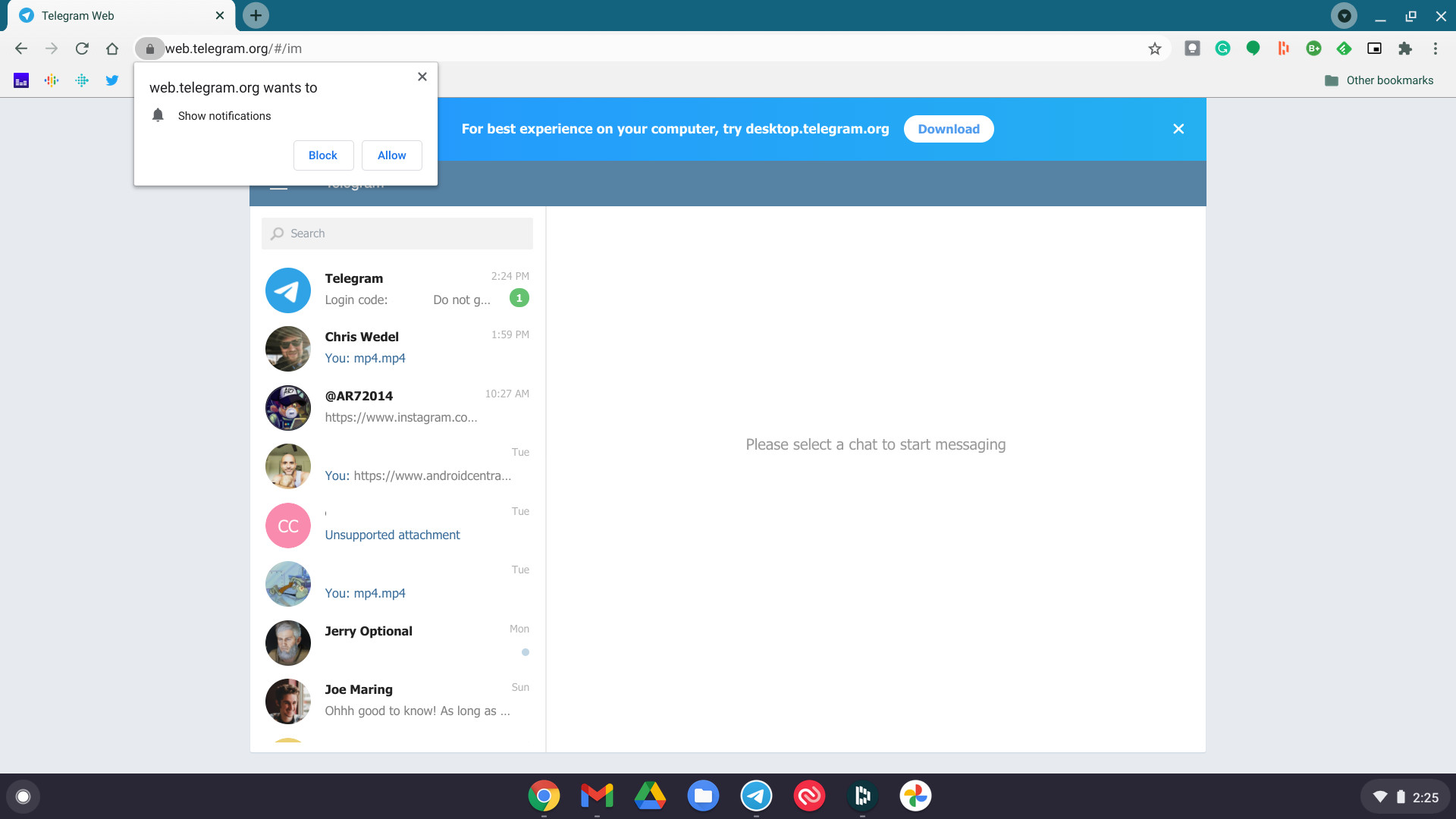Bookmark this page with star icon
1456x819 pixels.
pyautogui.click(x=1154, y=49)
